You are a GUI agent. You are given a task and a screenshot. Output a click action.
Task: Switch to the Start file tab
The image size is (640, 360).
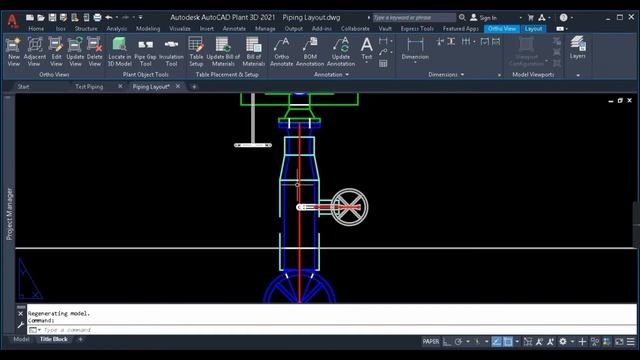(x=23, y=87)
